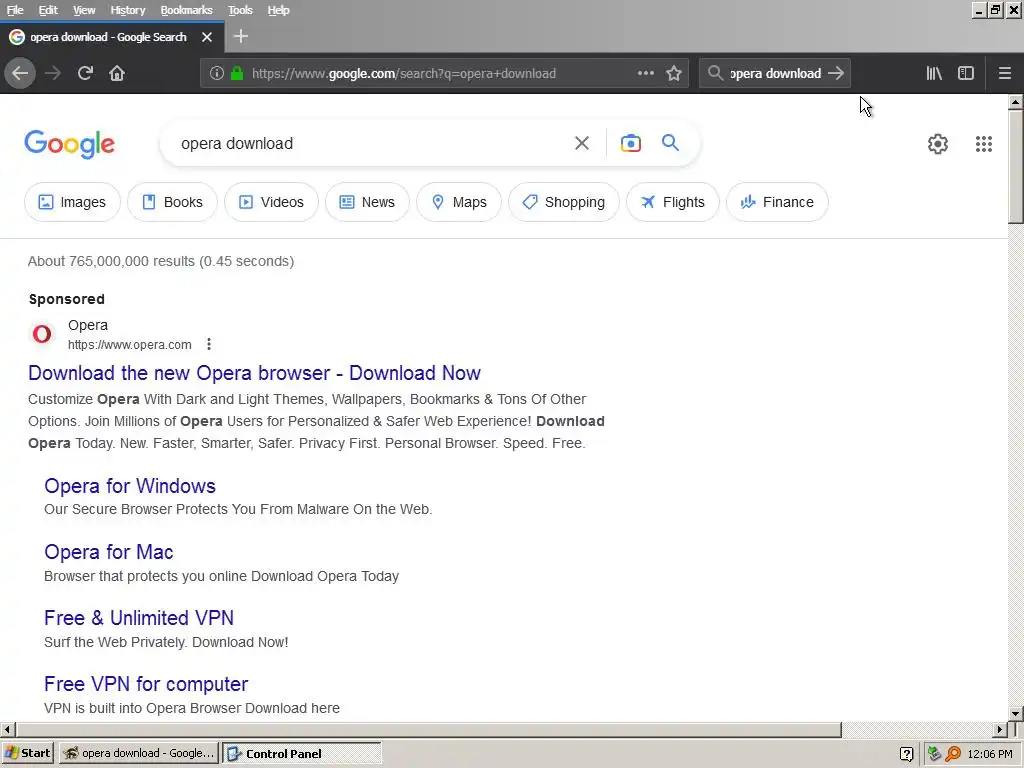Click the forward navigation arrow

[53, 73]
